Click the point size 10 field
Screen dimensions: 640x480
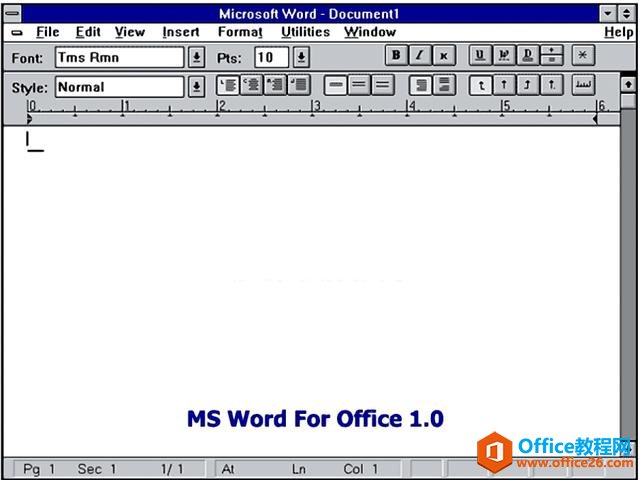(x=272, y=57)
